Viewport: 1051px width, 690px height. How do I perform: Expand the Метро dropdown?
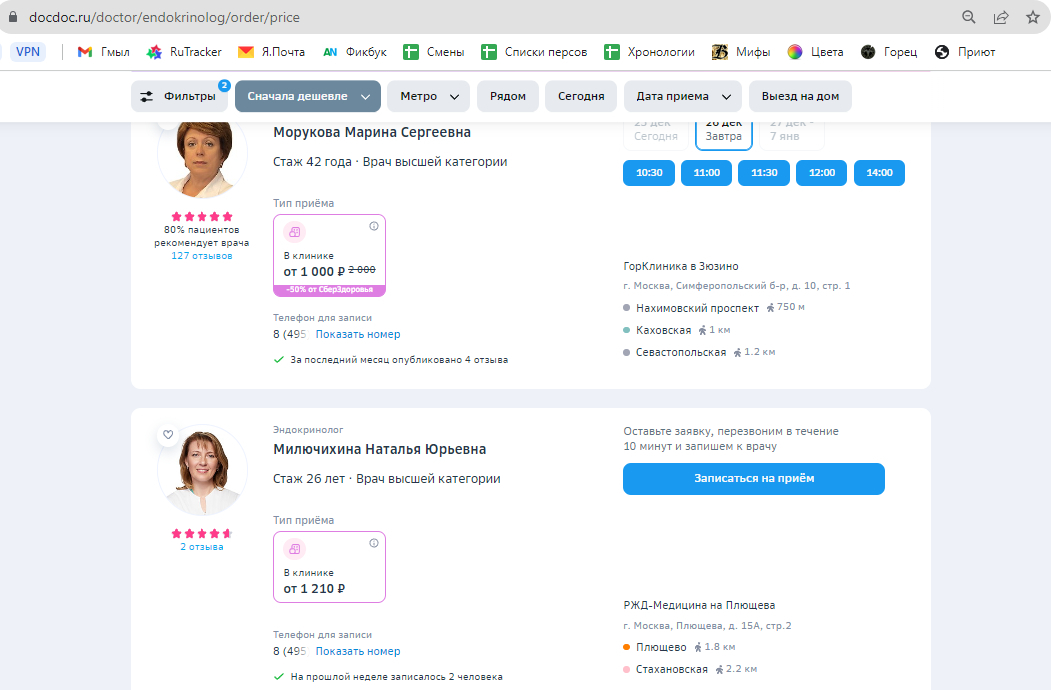[429, 97]
